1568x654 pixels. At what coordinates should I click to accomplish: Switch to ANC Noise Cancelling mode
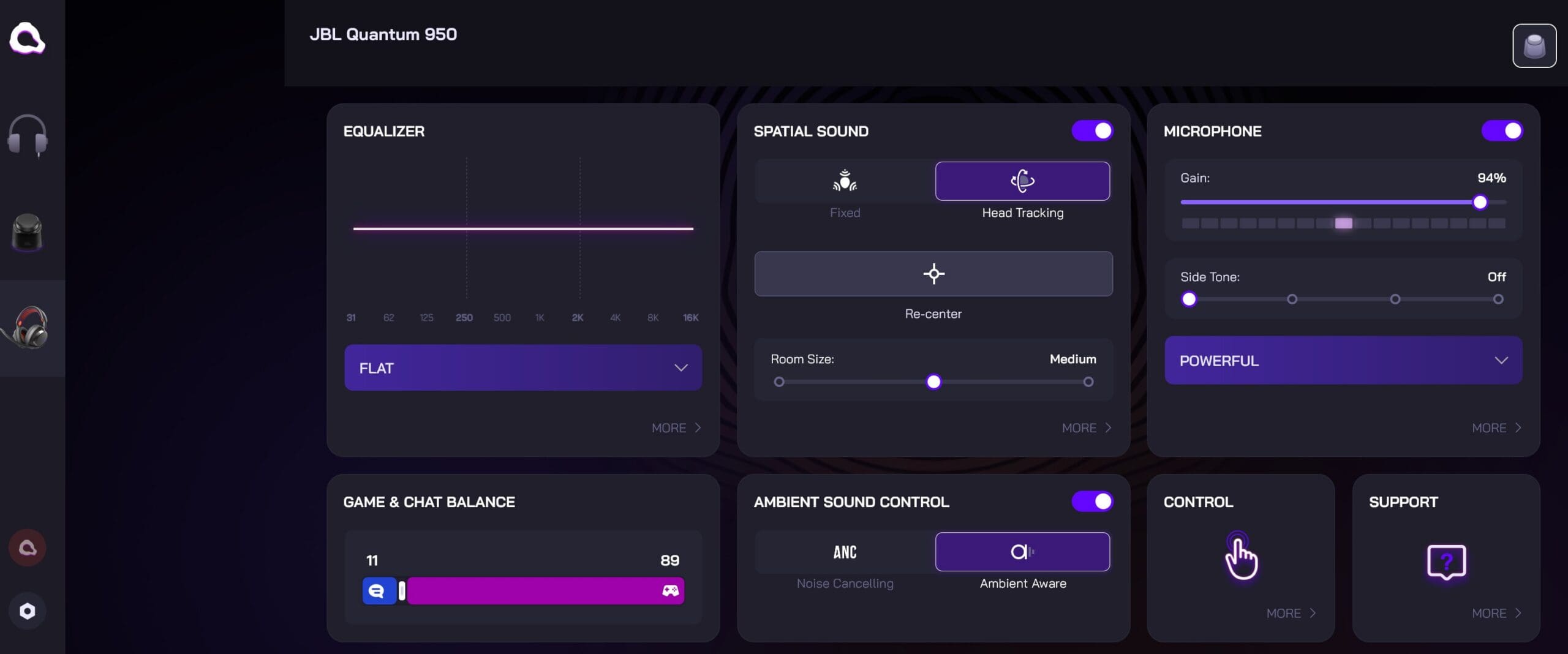click(x=845, y=552)
